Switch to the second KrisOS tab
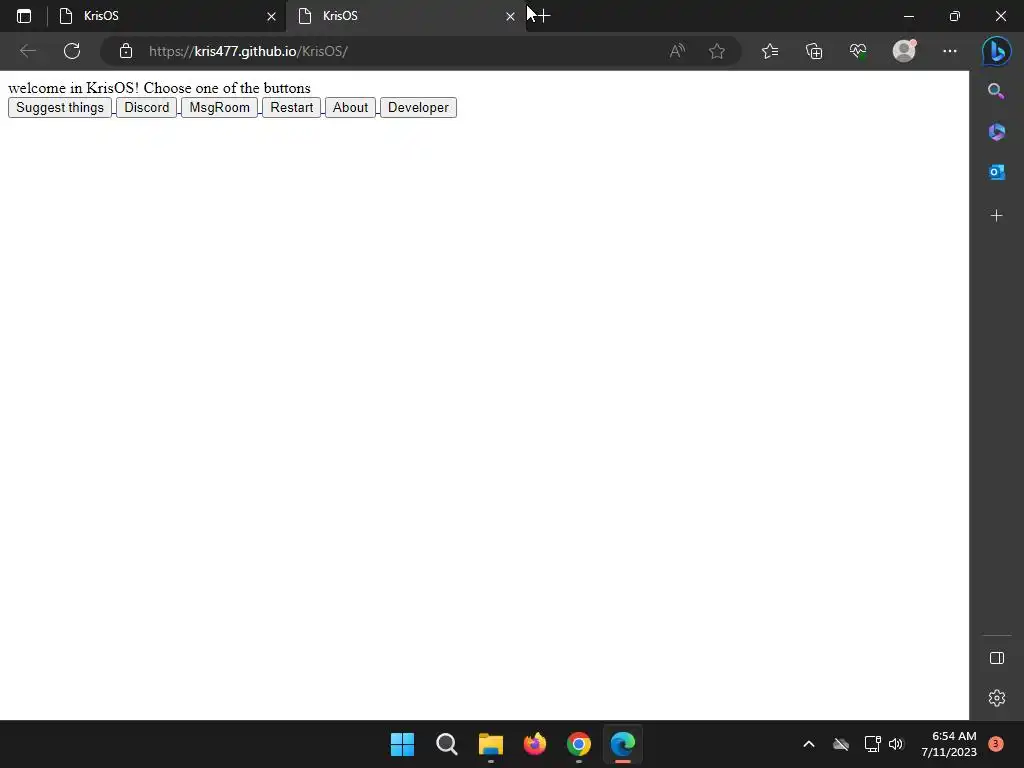The height and width of the screenshot is (768, 1024). 405,16
